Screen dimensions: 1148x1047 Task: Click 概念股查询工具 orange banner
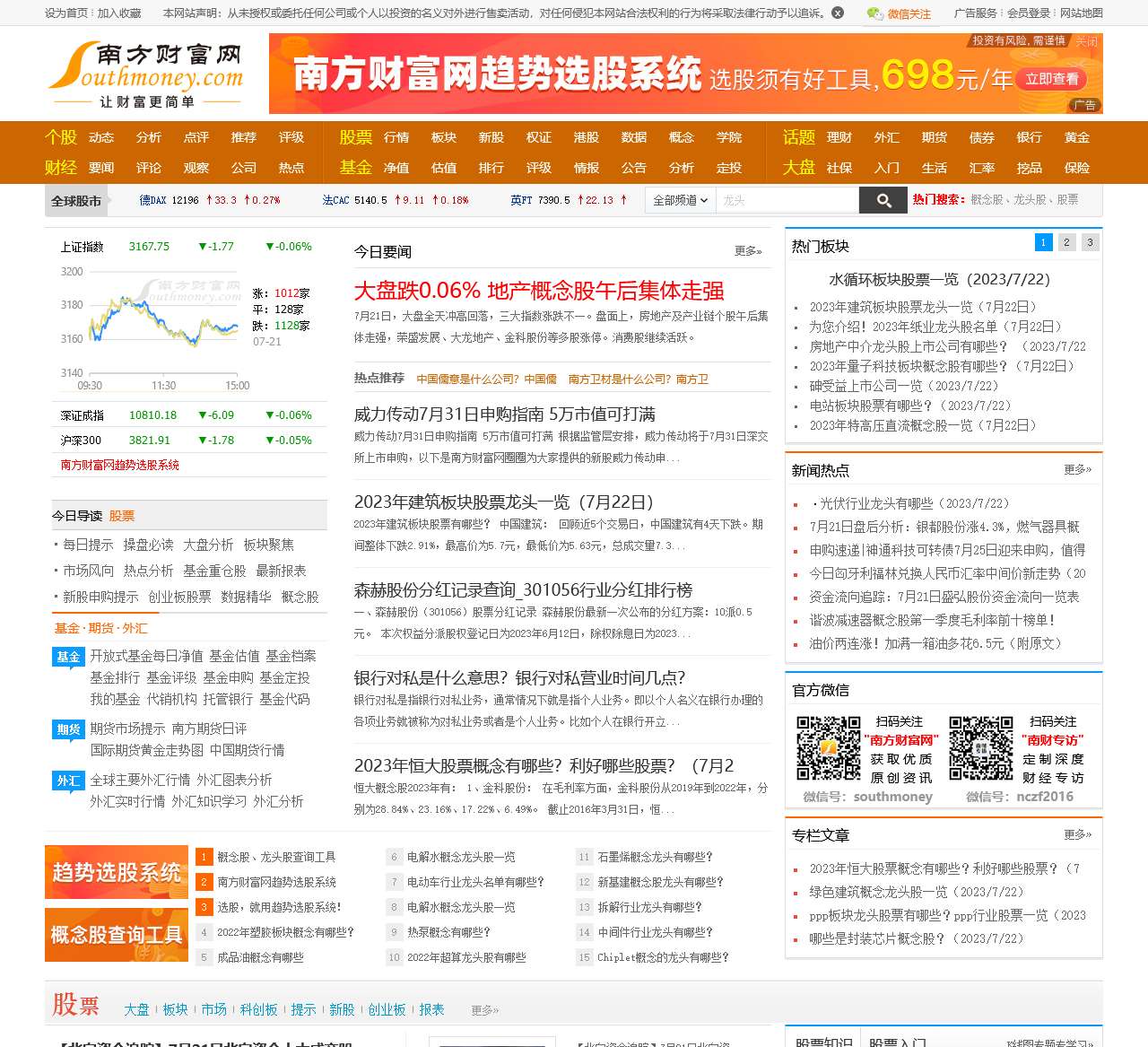[117, 935]
